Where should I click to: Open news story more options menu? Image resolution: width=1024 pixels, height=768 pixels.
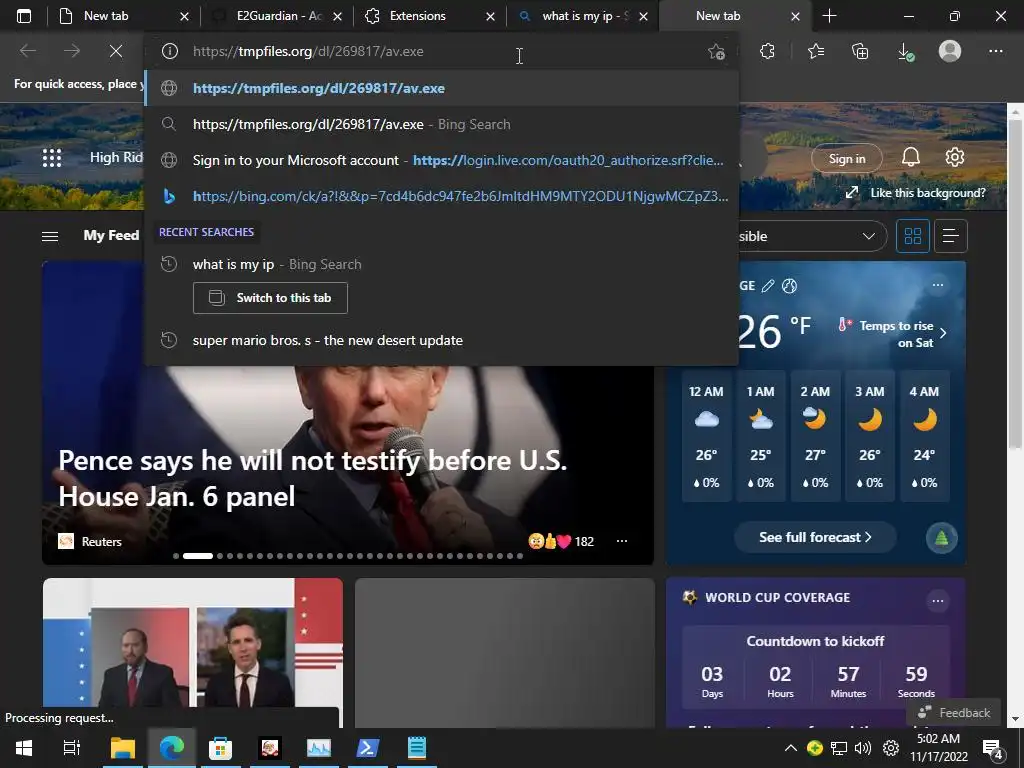tap(622, 541)
